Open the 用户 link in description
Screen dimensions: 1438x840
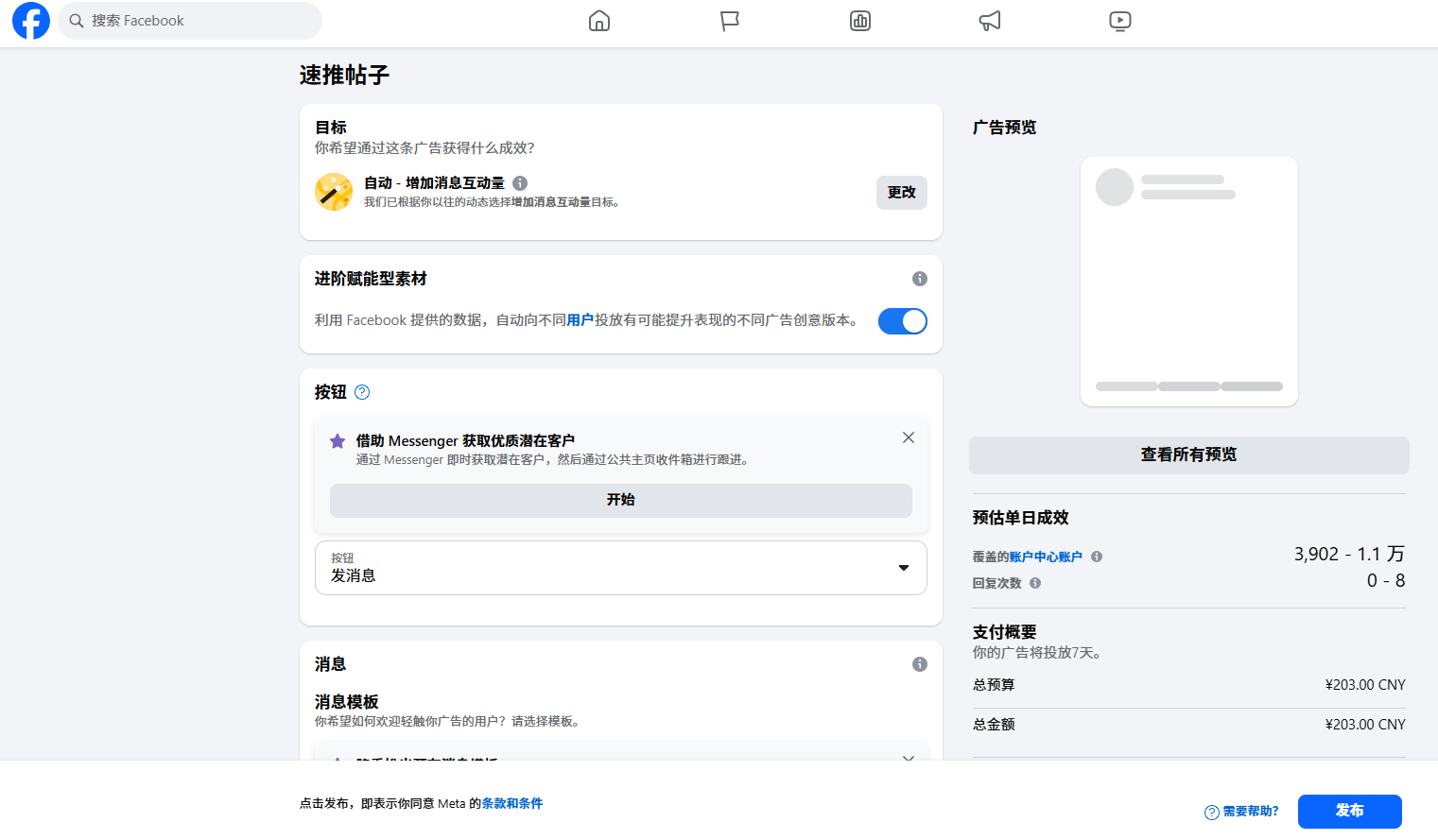click(580, 320)
